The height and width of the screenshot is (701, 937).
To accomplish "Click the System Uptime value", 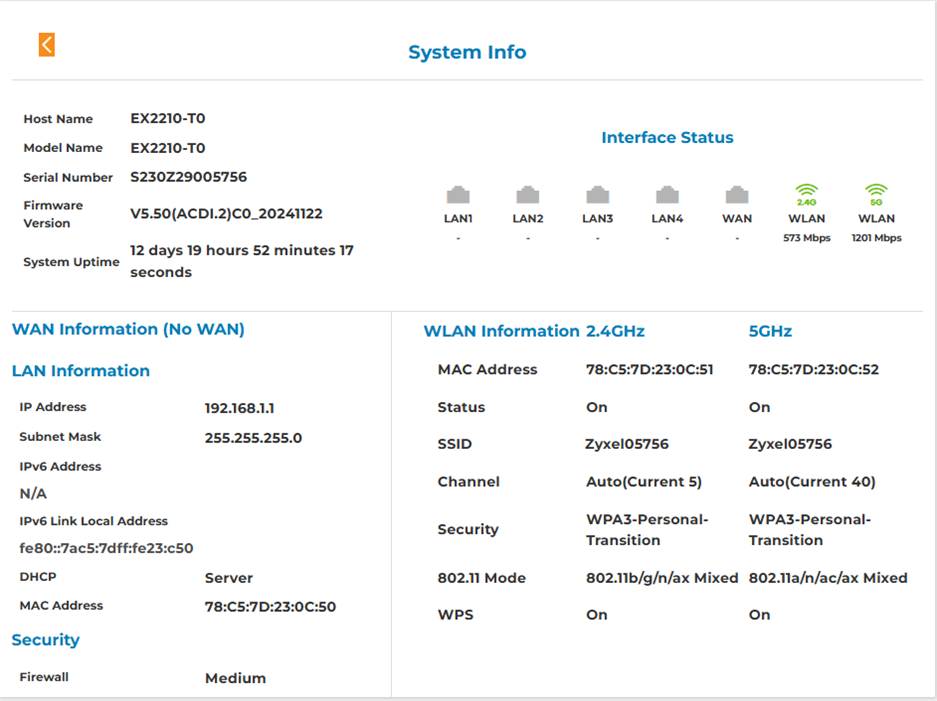I will point(242,261).
